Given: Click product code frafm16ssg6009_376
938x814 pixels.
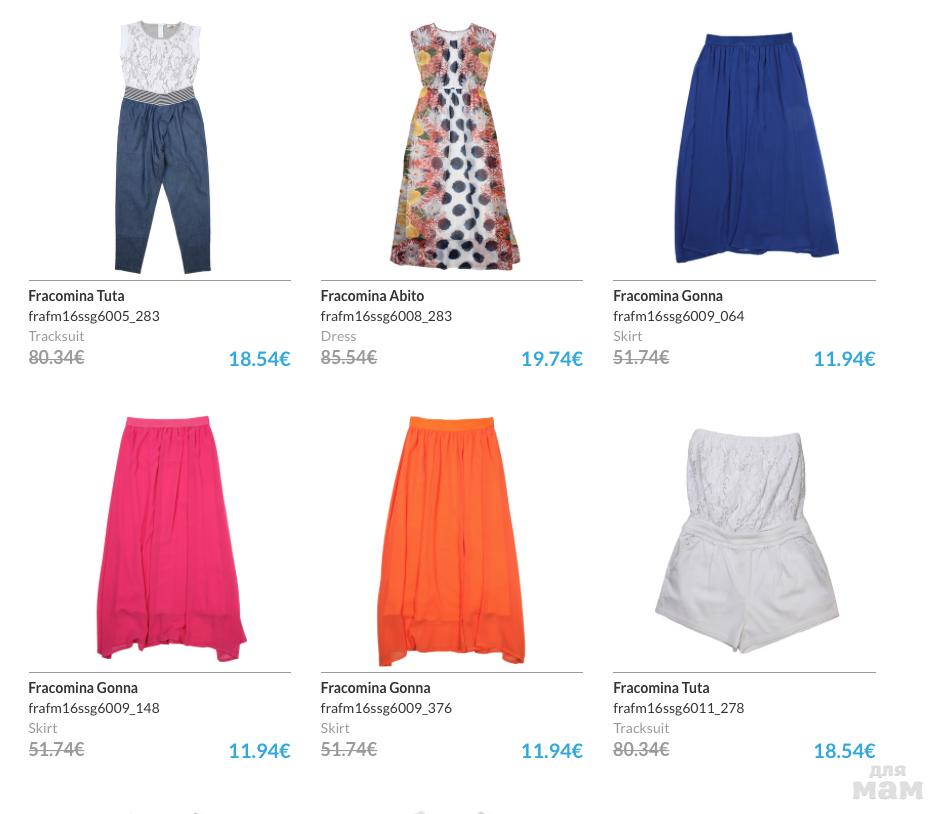Looking at the screenshot, I should pyautogui.click(x=386, y=708).
